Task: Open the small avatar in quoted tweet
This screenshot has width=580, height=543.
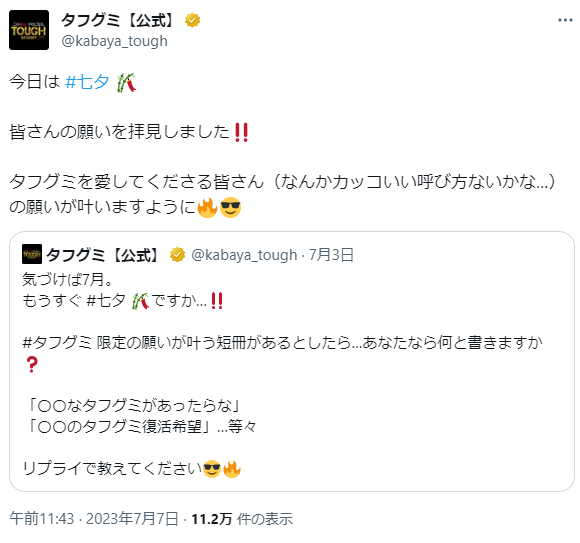Action: 32,254
